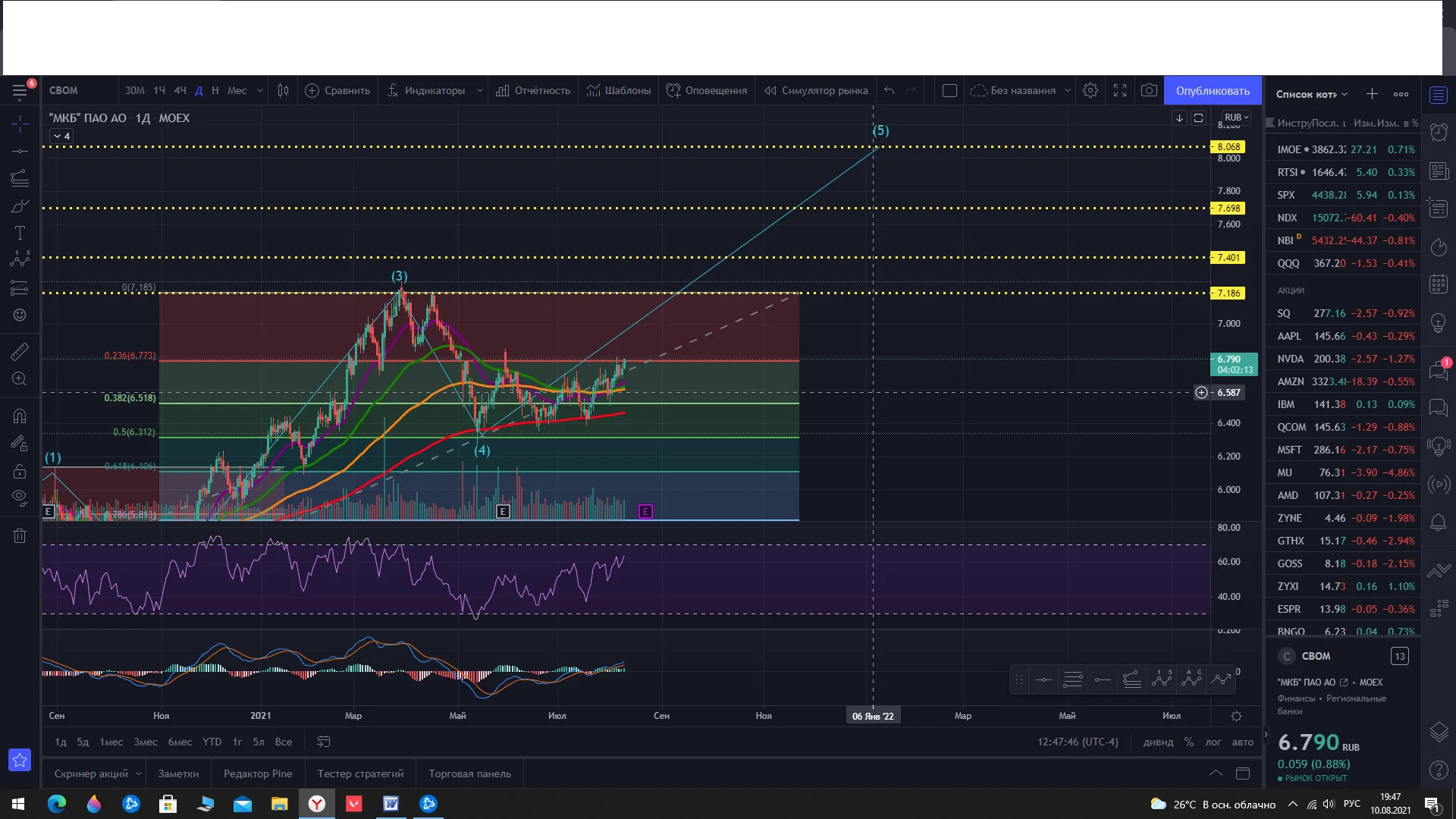Viewport: 1456px width, 819px height.
Task: Open the emoji icons tool
Action: point(20,315)
